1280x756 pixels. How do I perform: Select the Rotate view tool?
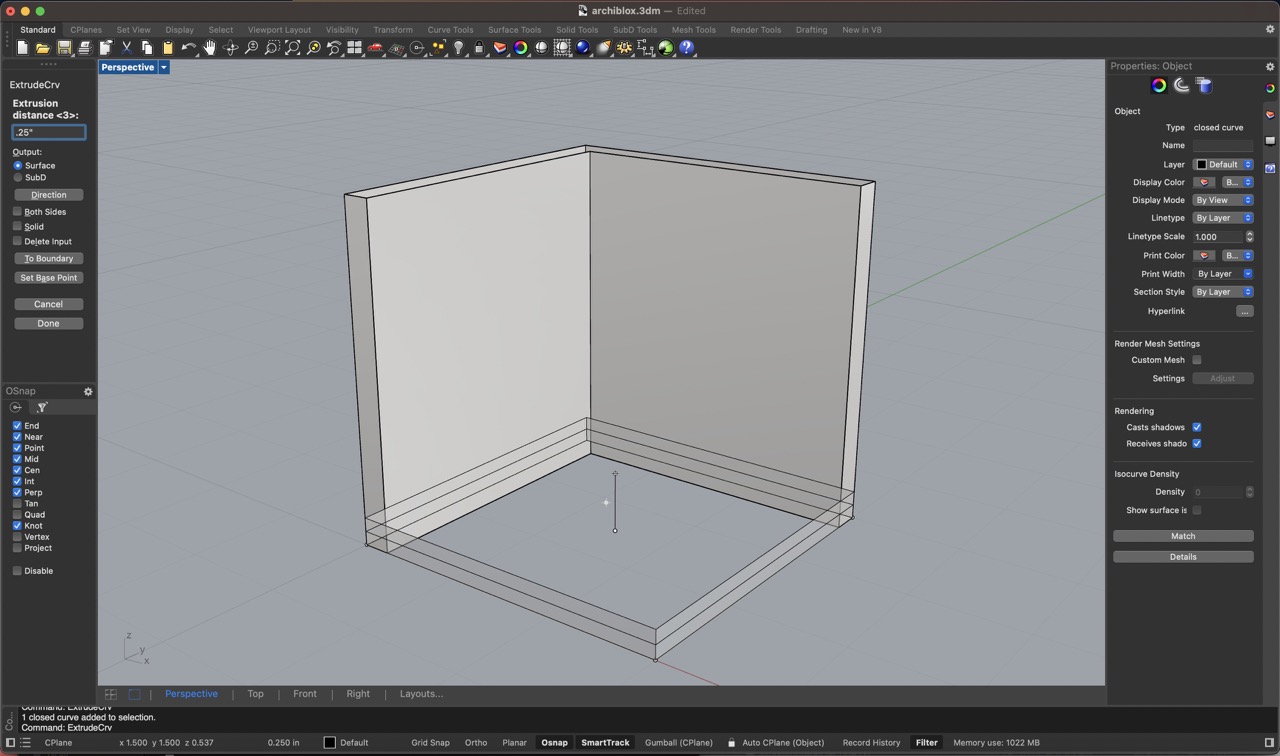pyautogui.click(x=231, y=48)
